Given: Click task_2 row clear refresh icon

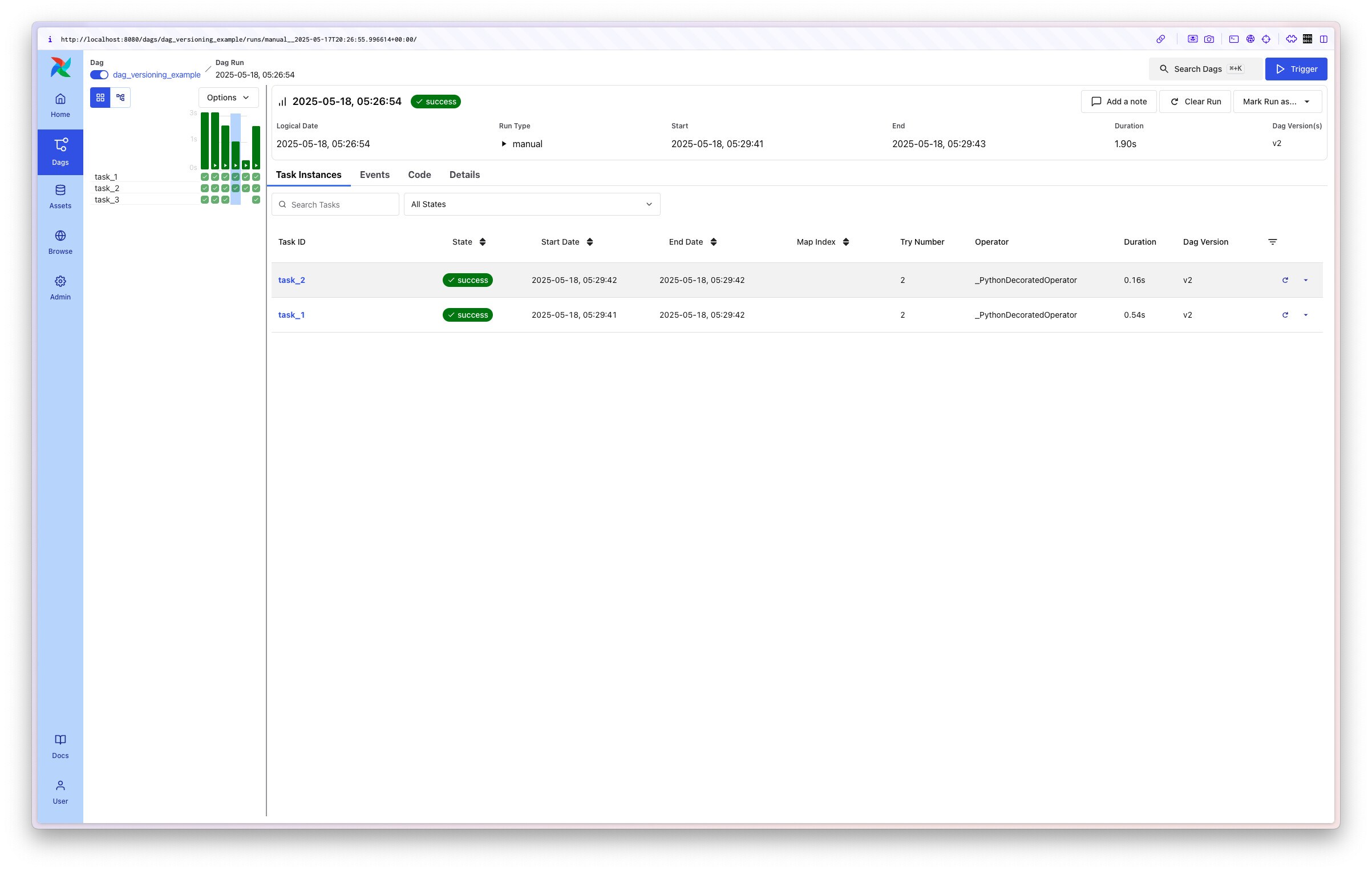Looking at the screenshot, I should pyautogui.click(x=1285, y=280).
